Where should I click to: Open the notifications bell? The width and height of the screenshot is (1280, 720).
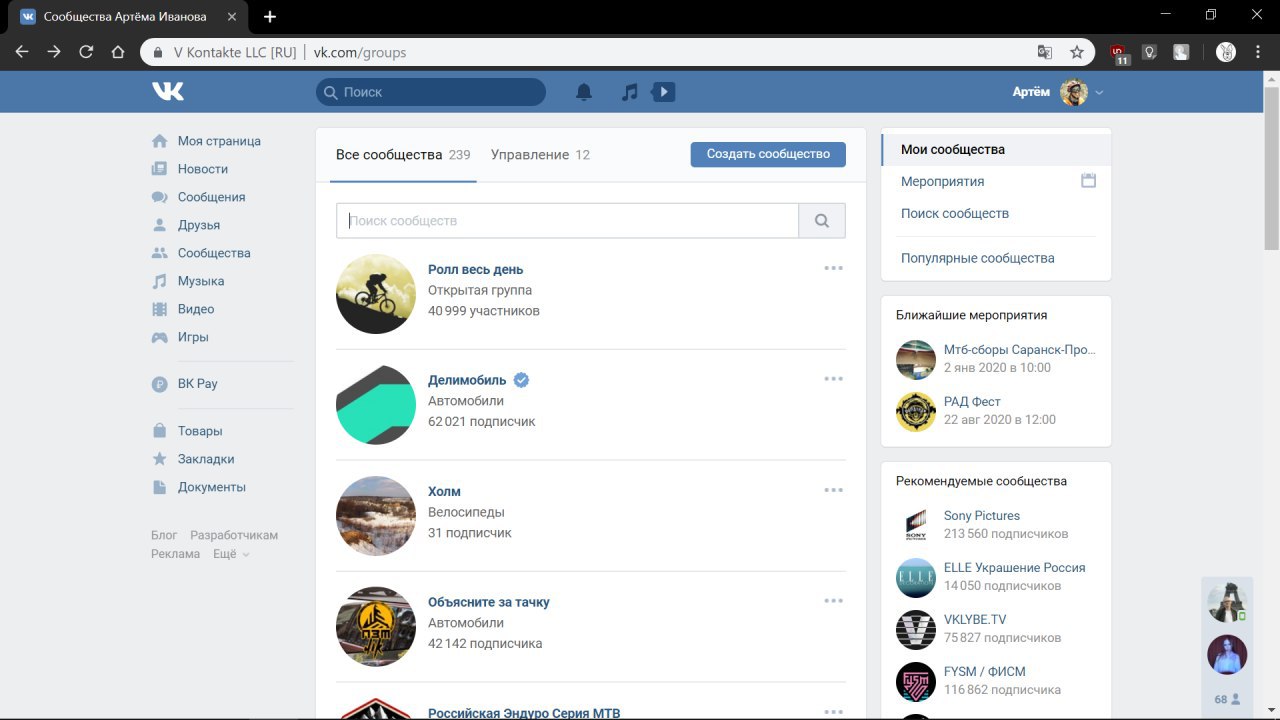tap(584, 92)
